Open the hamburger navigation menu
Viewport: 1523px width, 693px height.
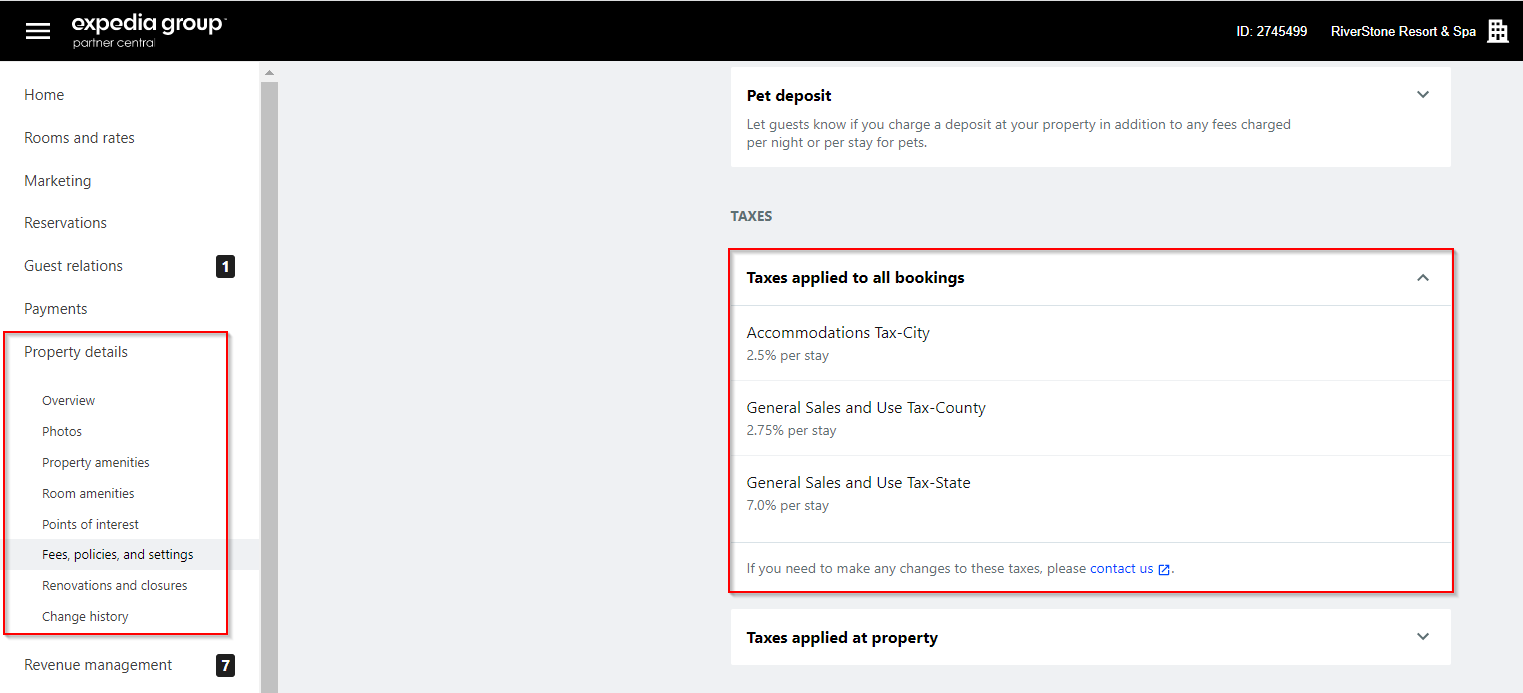pos(38,31)
